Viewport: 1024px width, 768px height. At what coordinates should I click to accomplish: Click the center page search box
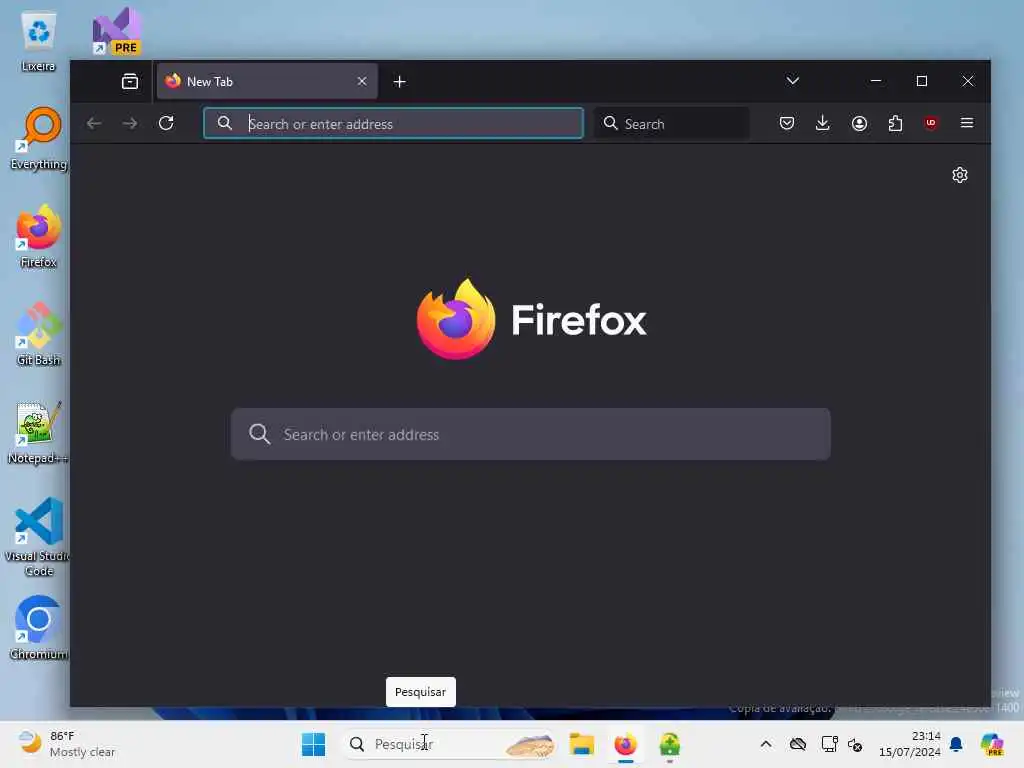click(x=531, y=434)
